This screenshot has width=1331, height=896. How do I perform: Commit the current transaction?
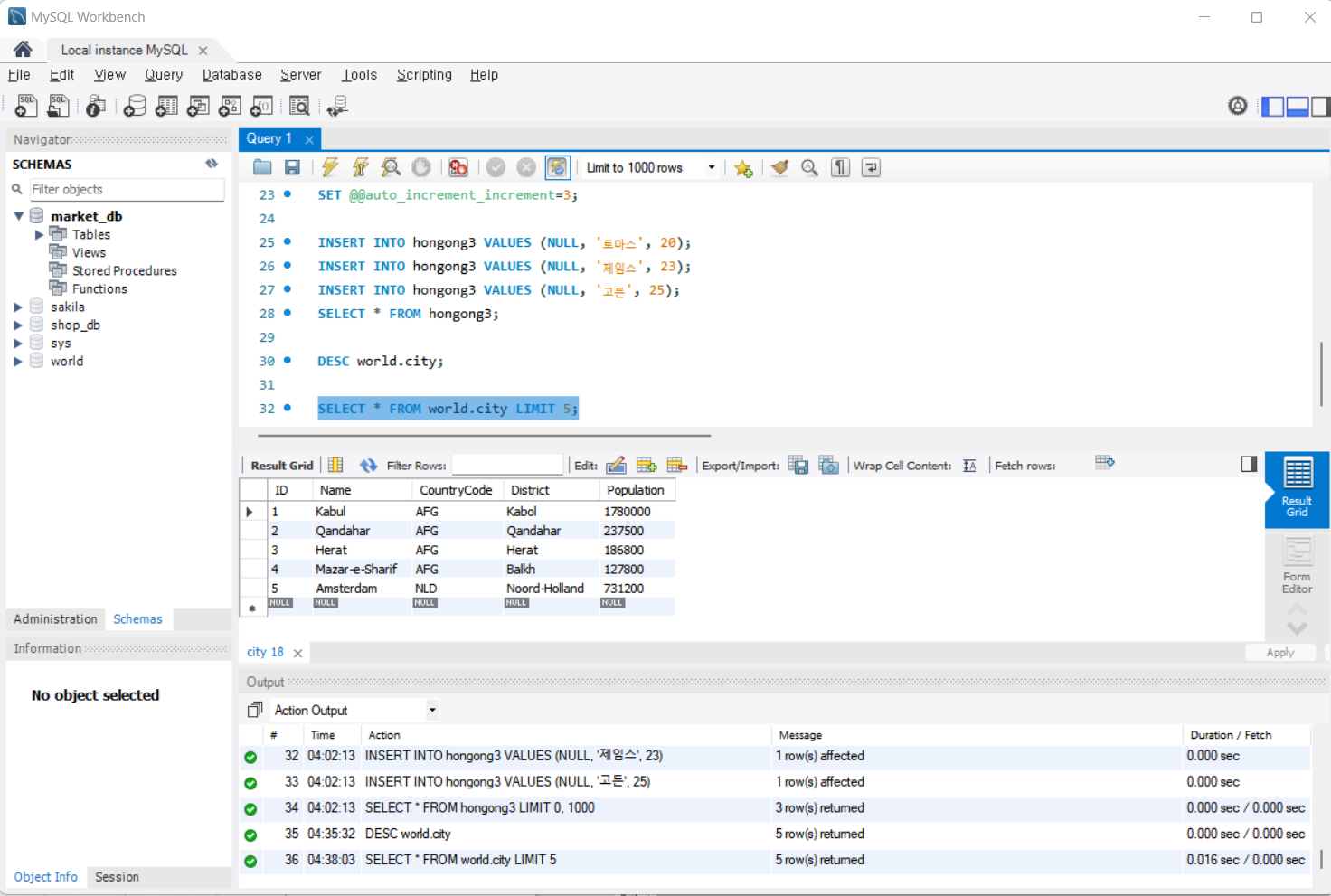(x=496, y=167)
